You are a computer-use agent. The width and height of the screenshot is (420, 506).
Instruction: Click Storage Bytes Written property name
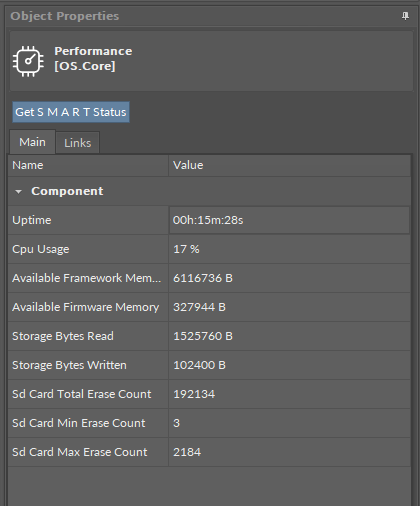tap(69, 365)
